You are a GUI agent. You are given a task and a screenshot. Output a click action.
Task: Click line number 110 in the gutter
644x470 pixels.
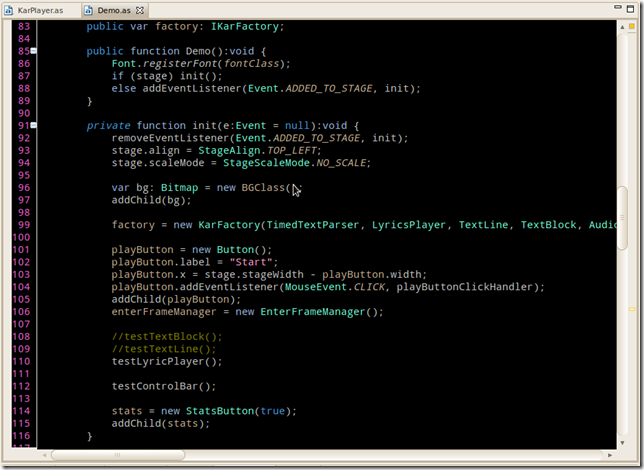click(x=21, y=362)
